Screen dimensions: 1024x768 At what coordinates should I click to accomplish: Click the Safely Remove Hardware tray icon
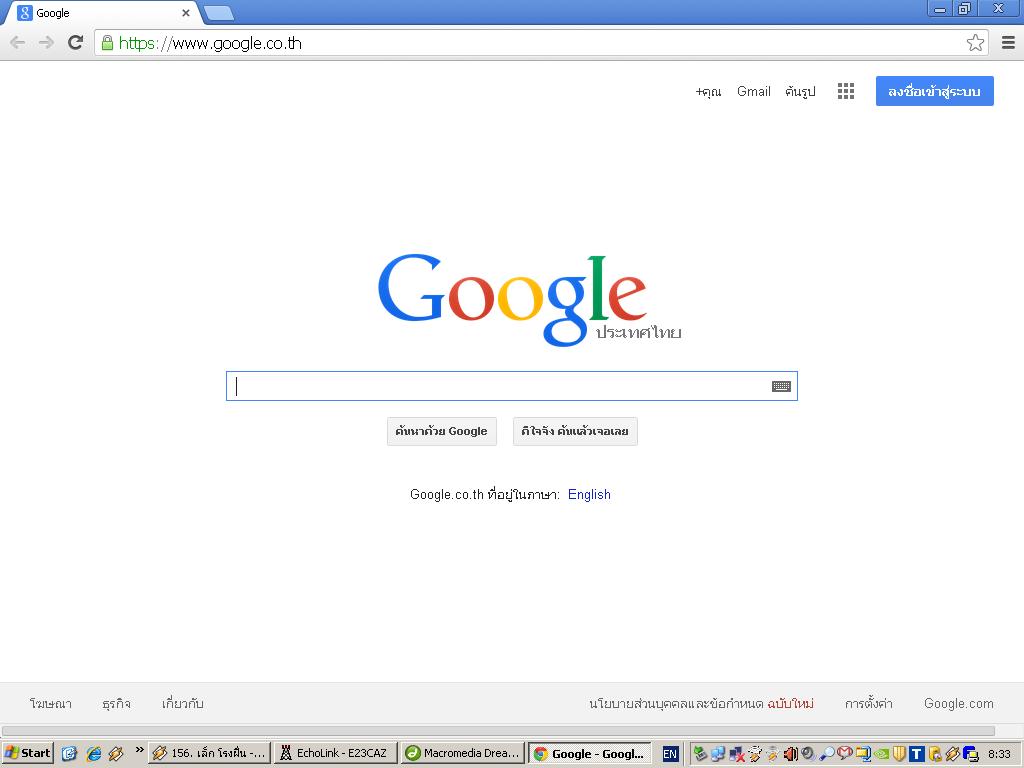(x=701, y=754)
